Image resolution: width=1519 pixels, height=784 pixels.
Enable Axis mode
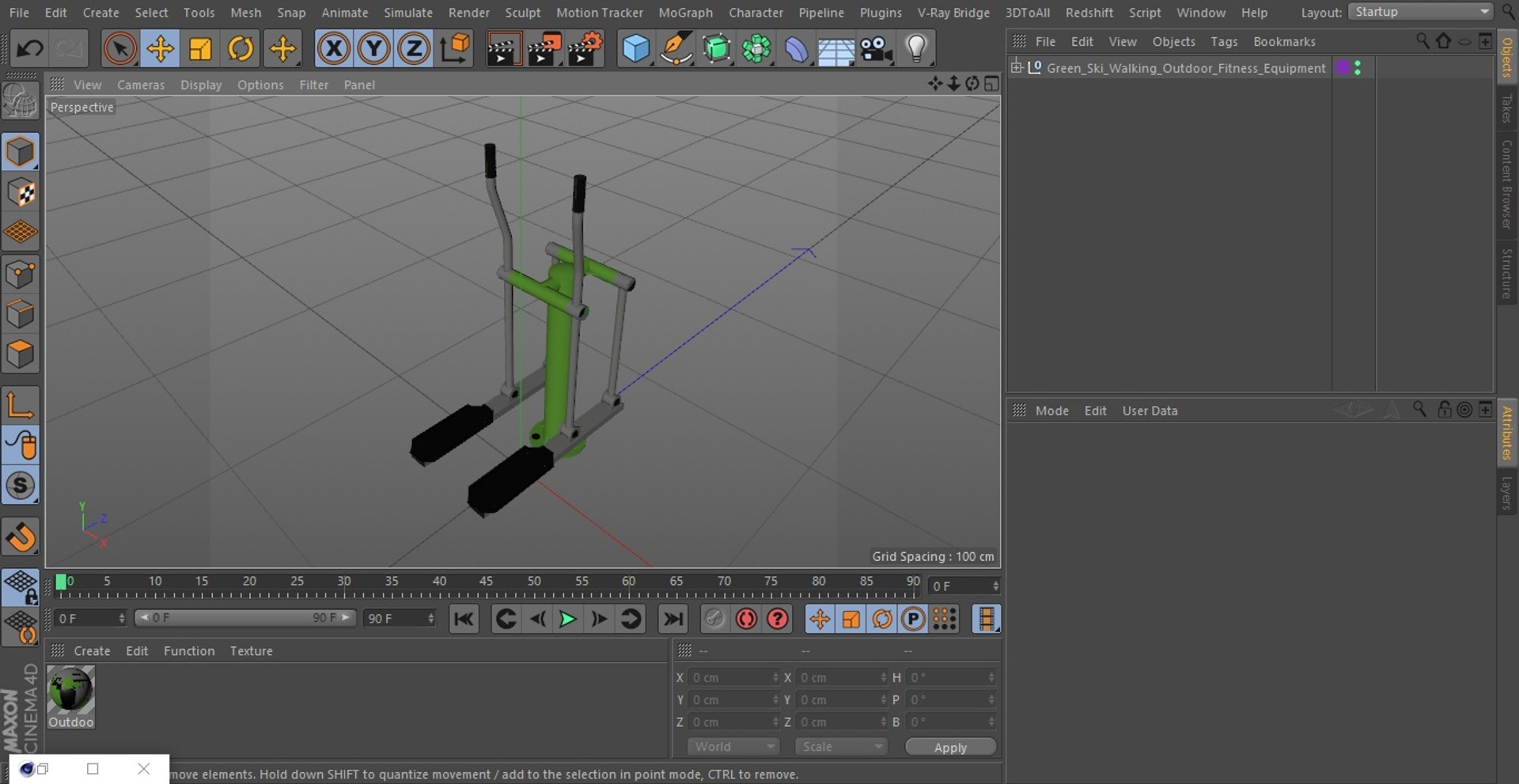point(21,405)
